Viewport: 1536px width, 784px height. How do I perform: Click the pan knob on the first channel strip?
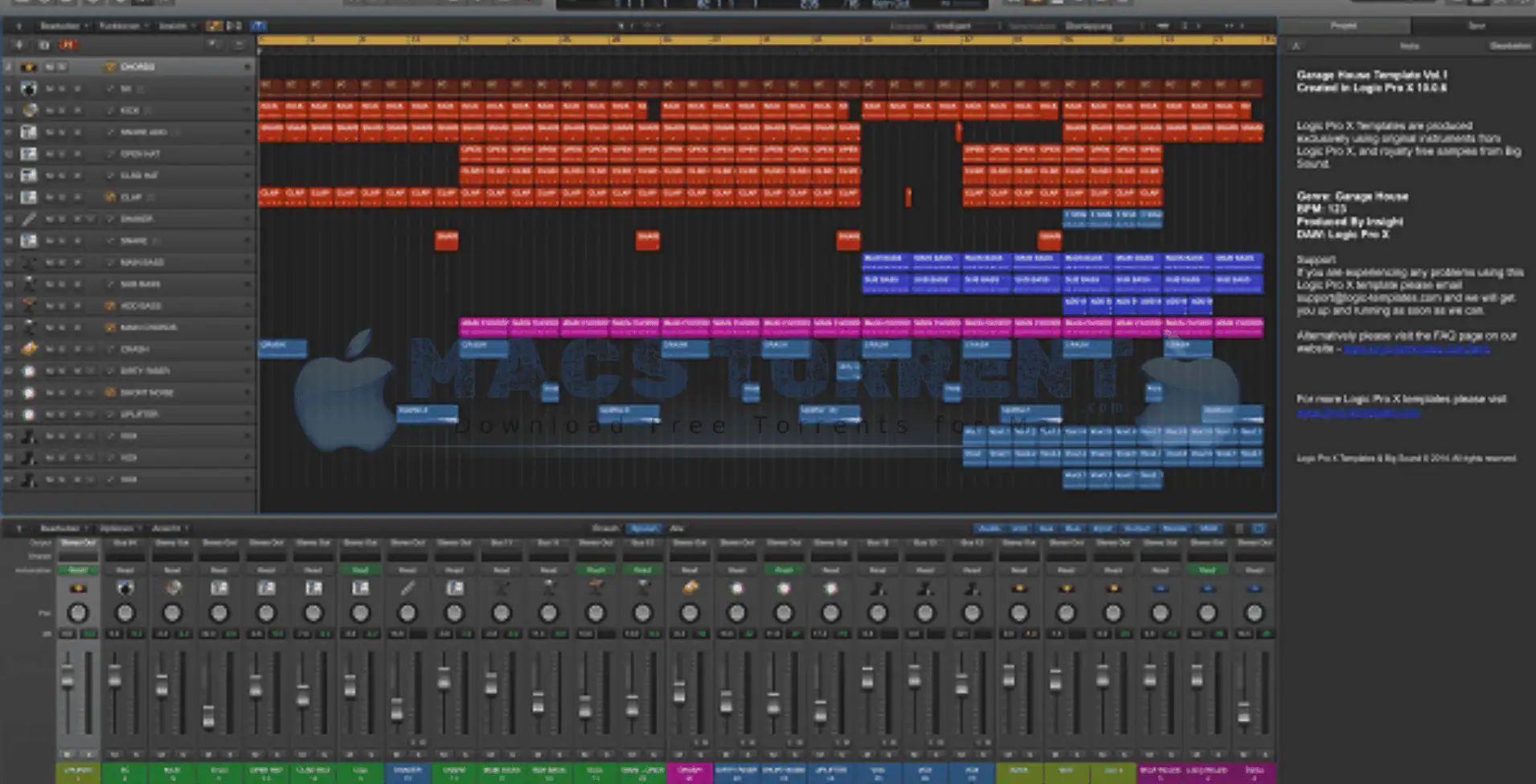click(x=78, y=614)
